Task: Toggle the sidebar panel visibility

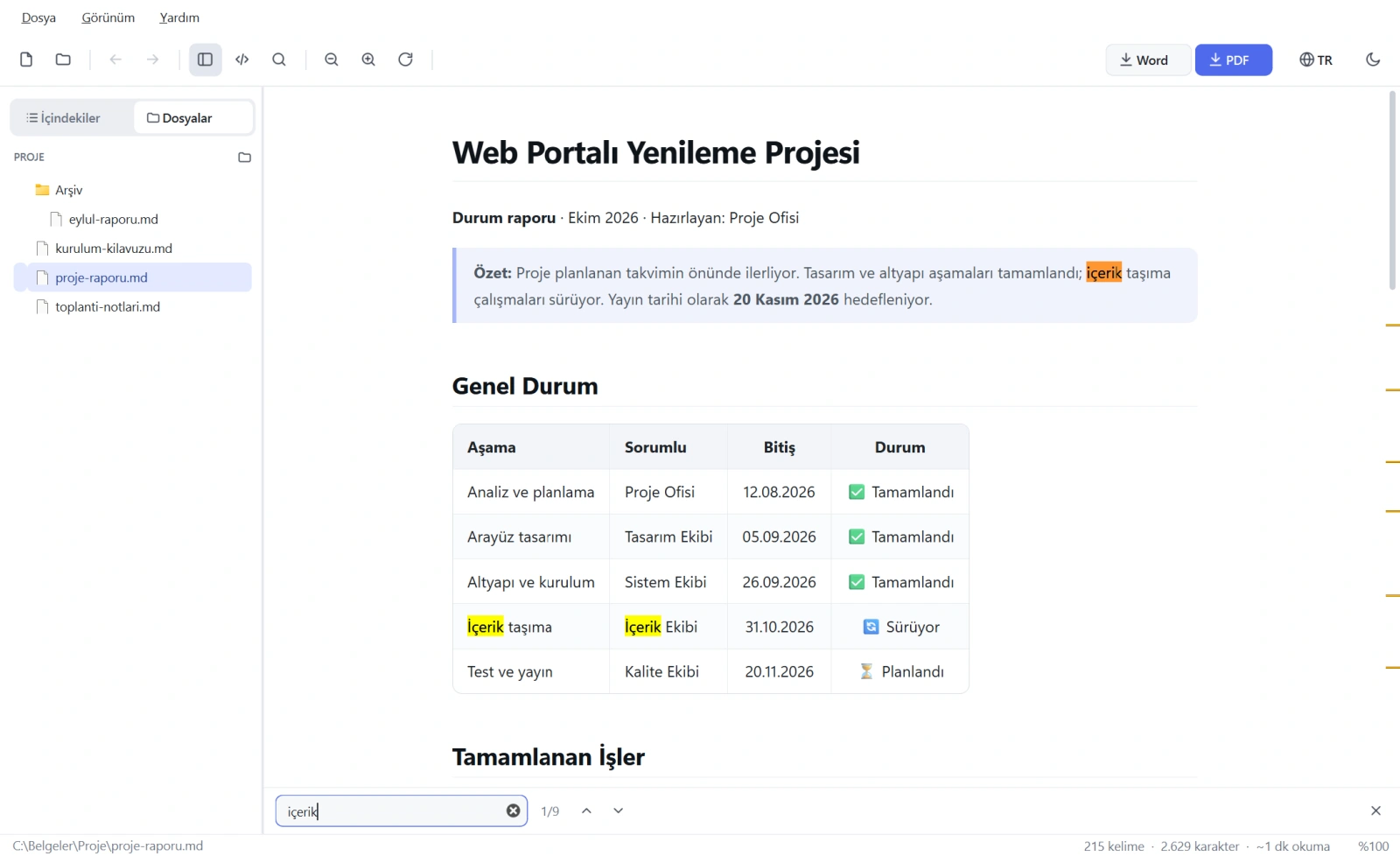Action: click(x=206, y=60)
